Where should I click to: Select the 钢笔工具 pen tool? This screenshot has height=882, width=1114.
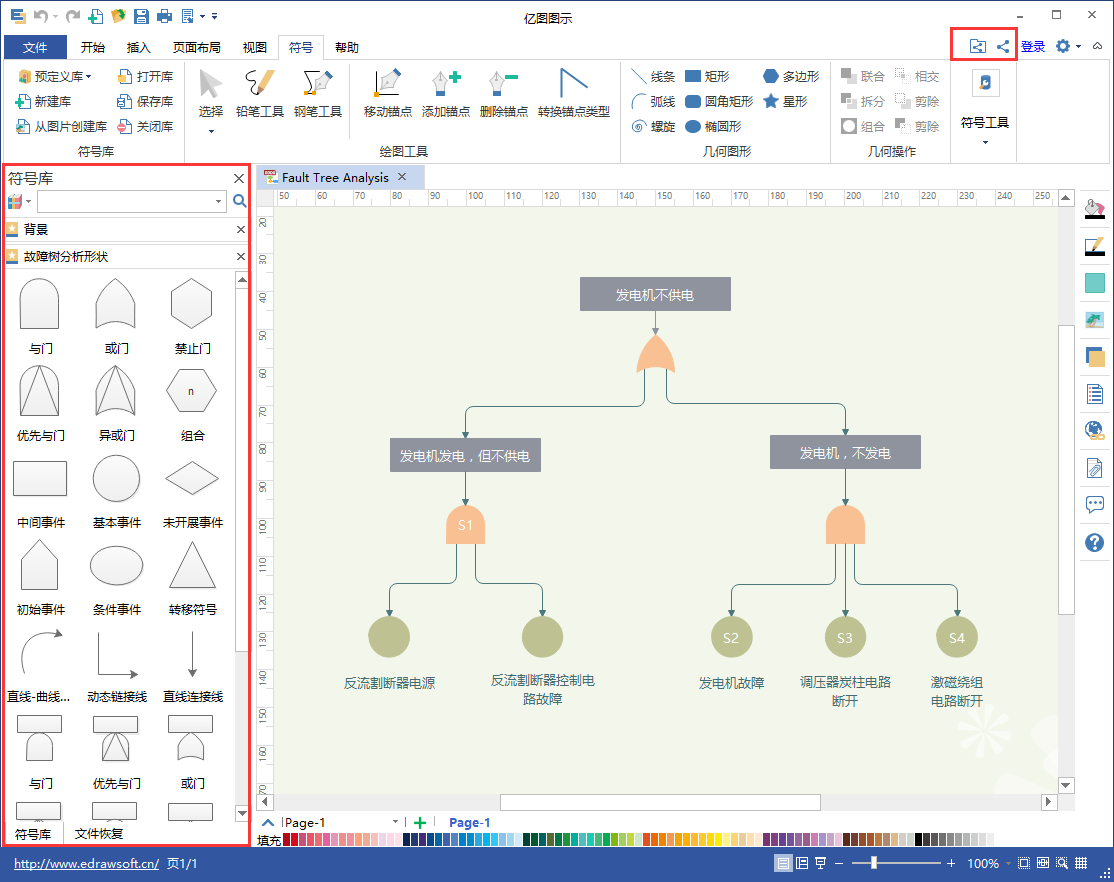(318, 93)
